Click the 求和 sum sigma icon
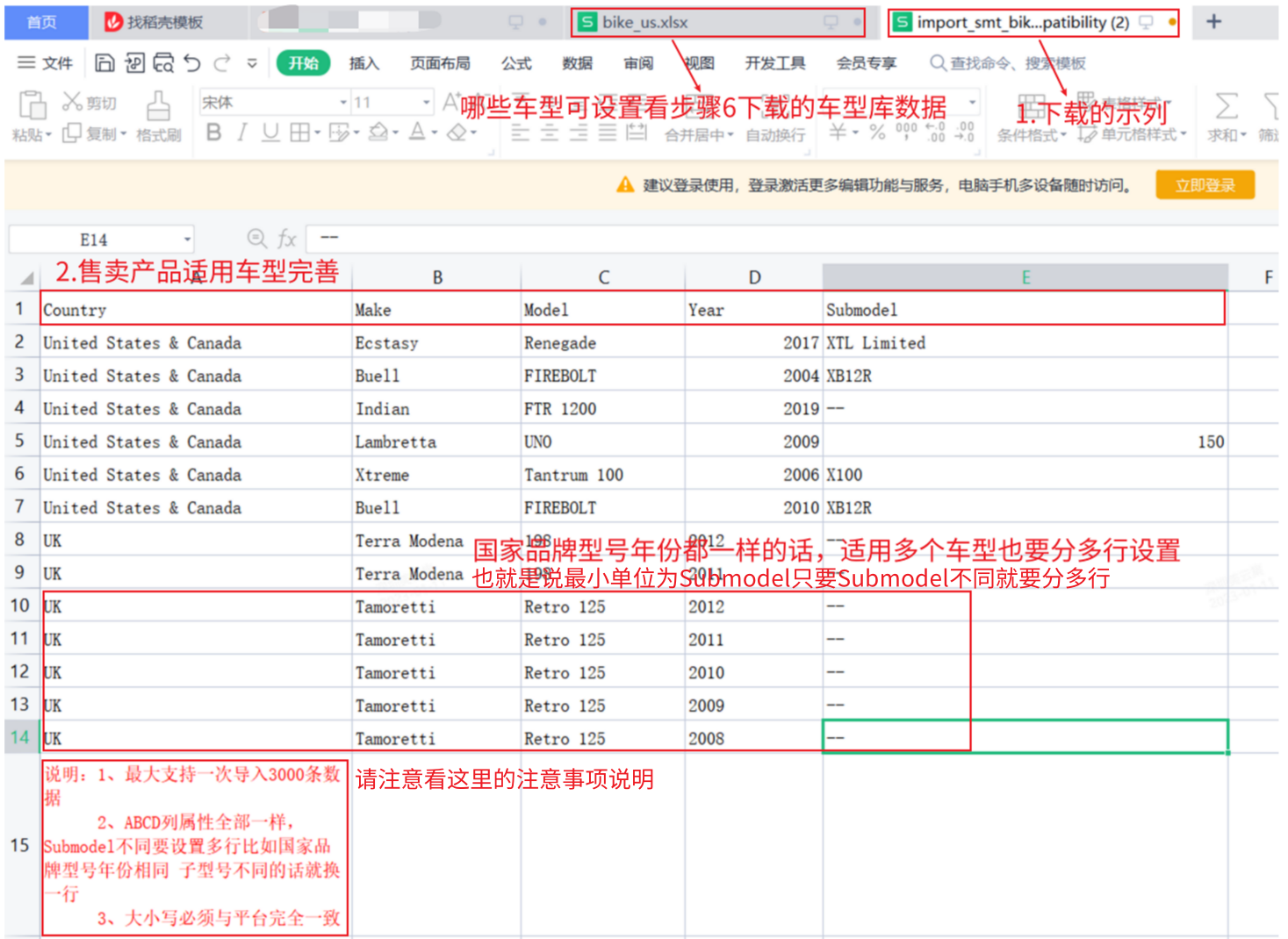Image resolution: width=1288 pixels, height=939 pixels. (x=1227, y=106)
